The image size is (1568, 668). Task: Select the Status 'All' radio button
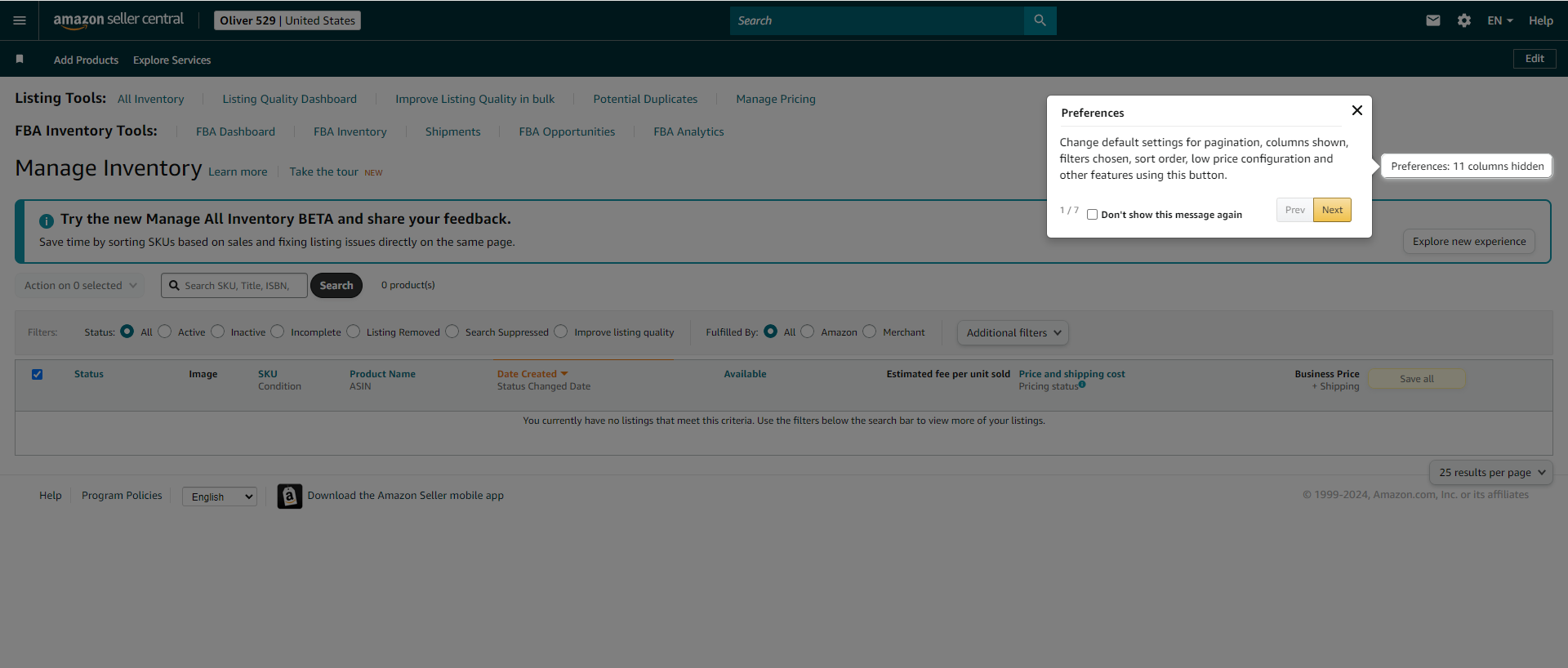click(x=127, y=332)
